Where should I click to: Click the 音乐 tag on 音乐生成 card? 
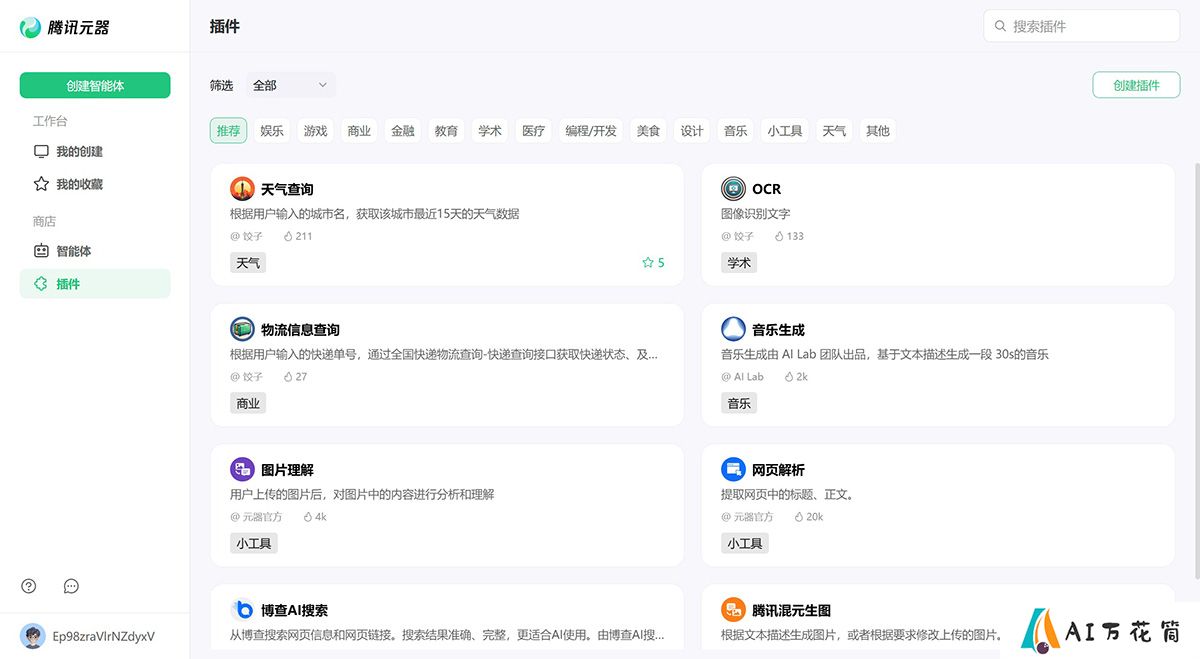[x=739, y=403]
